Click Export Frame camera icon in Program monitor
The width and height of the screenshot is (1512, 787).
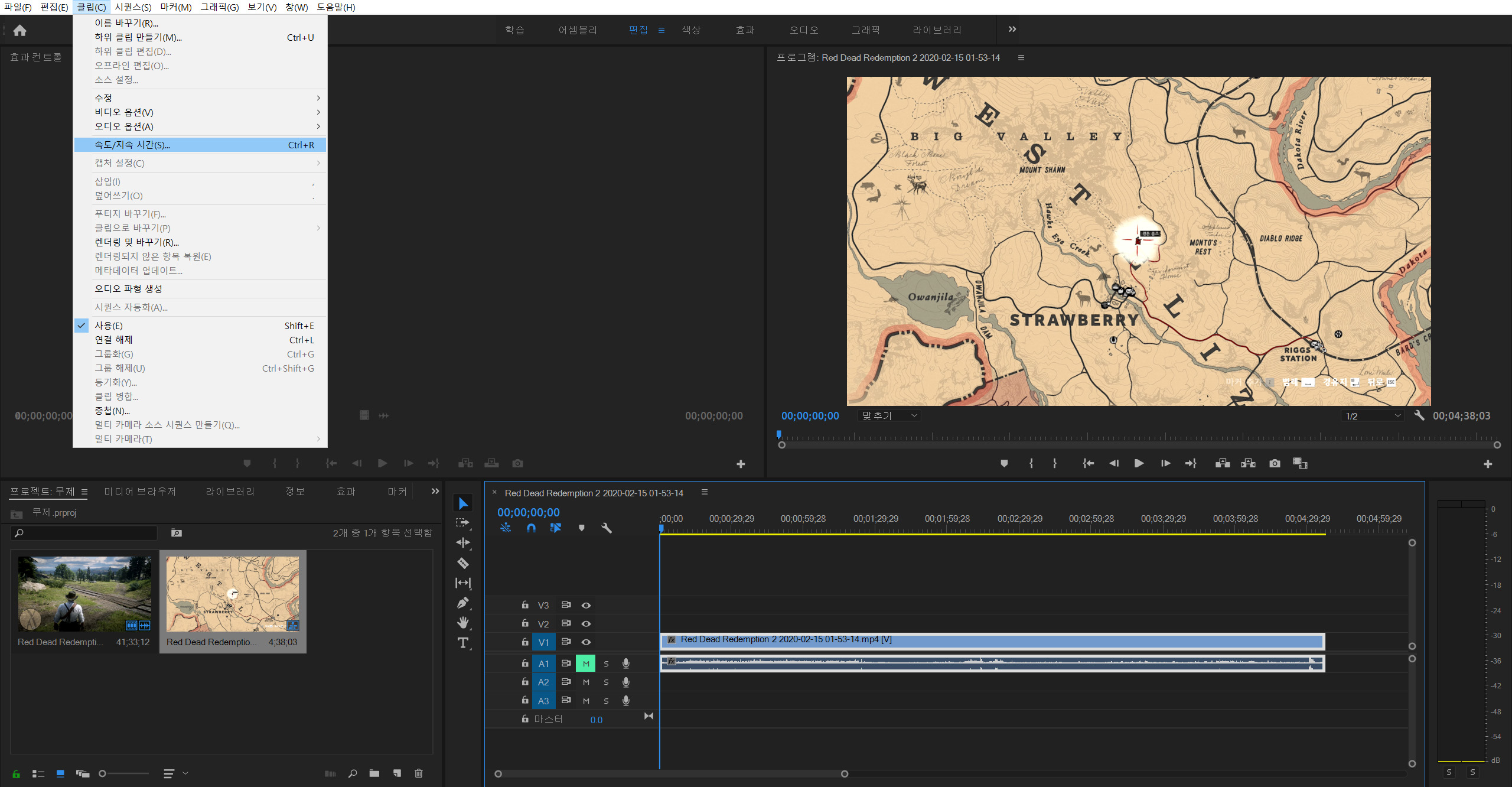(x=1275, y=463)
